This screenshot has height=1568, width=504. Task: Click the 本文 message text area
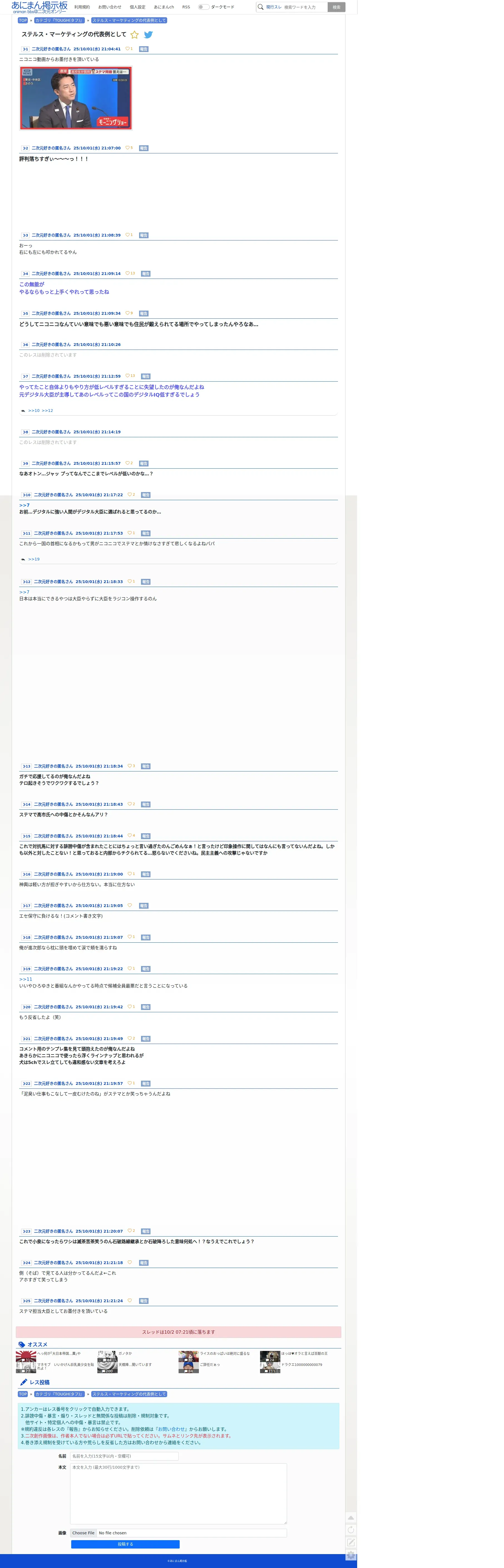pos(178,1493)
